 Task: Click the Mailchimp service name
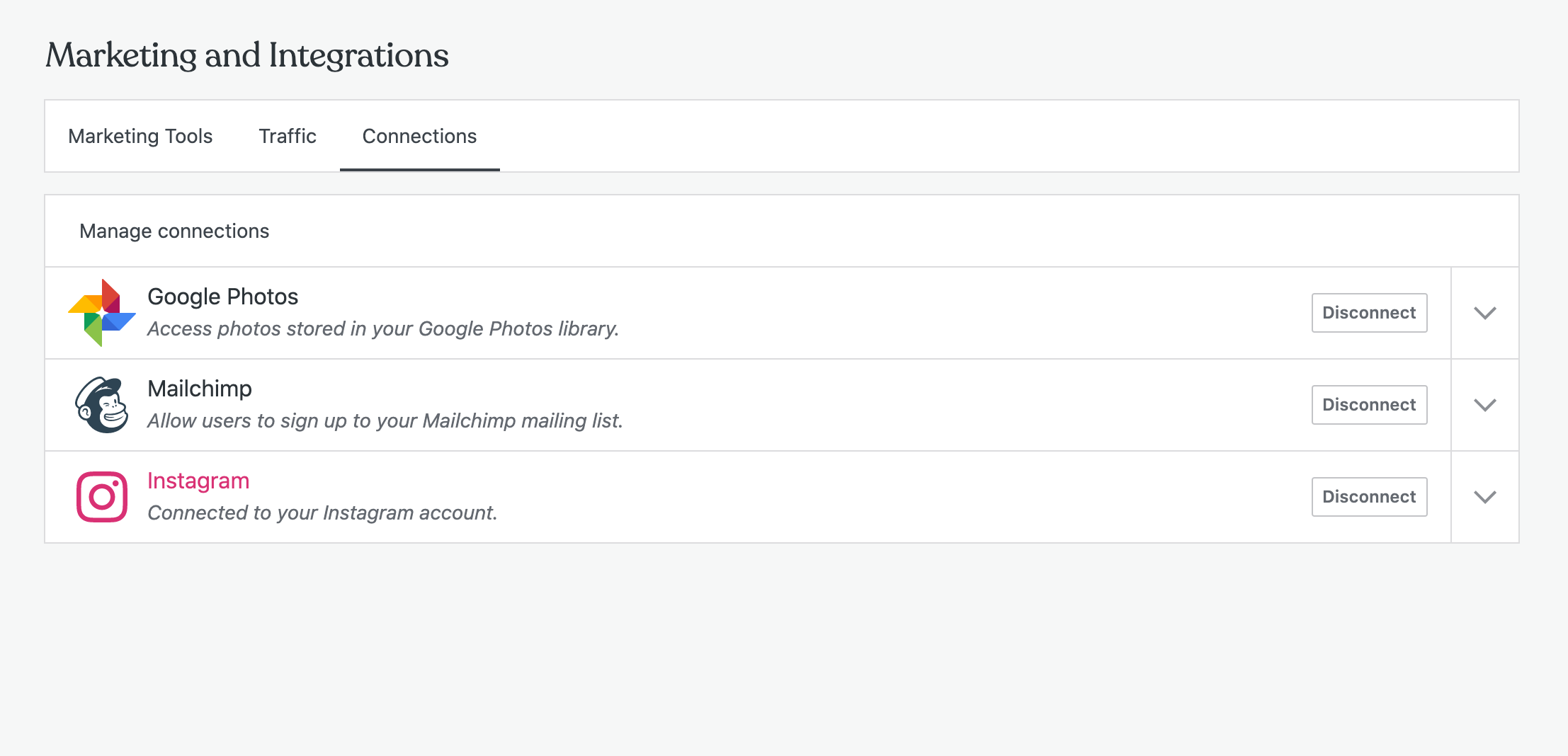tap(200, 389)
